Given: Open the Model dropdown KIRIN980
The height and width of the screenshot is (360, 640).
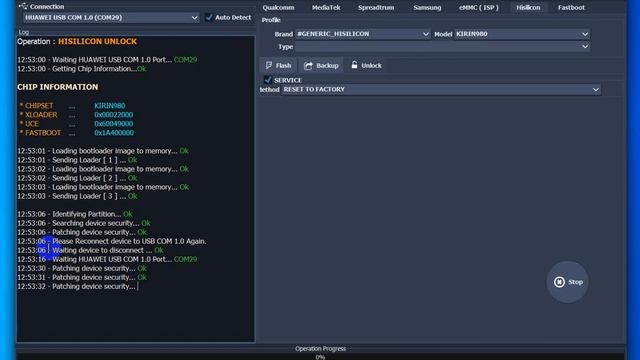Looking at the screenshot, I should [x=522, y=34].
